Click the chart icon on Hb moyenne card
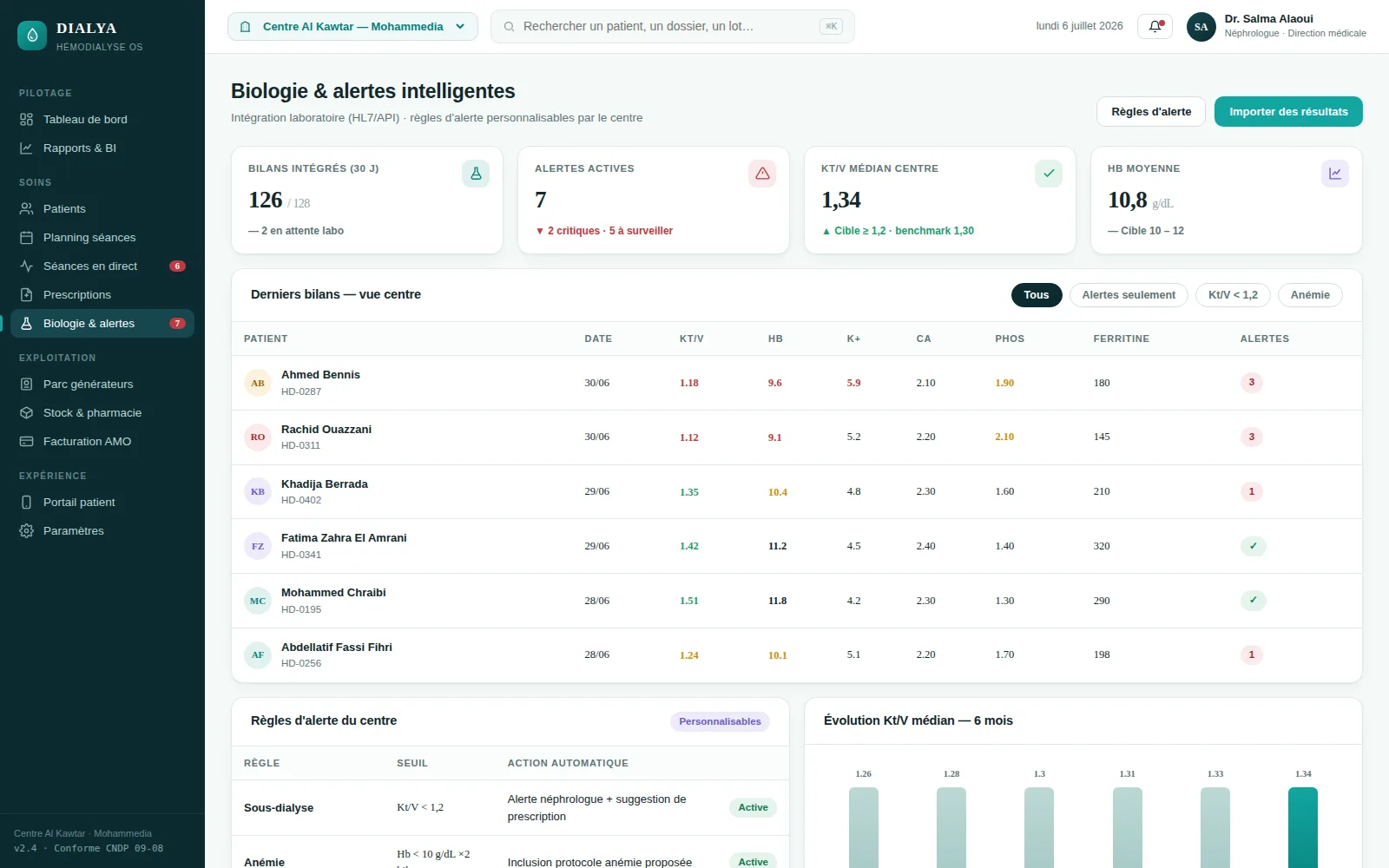Image resolution: width=1389 pixels, height=868 pixels. (1335, 174)
